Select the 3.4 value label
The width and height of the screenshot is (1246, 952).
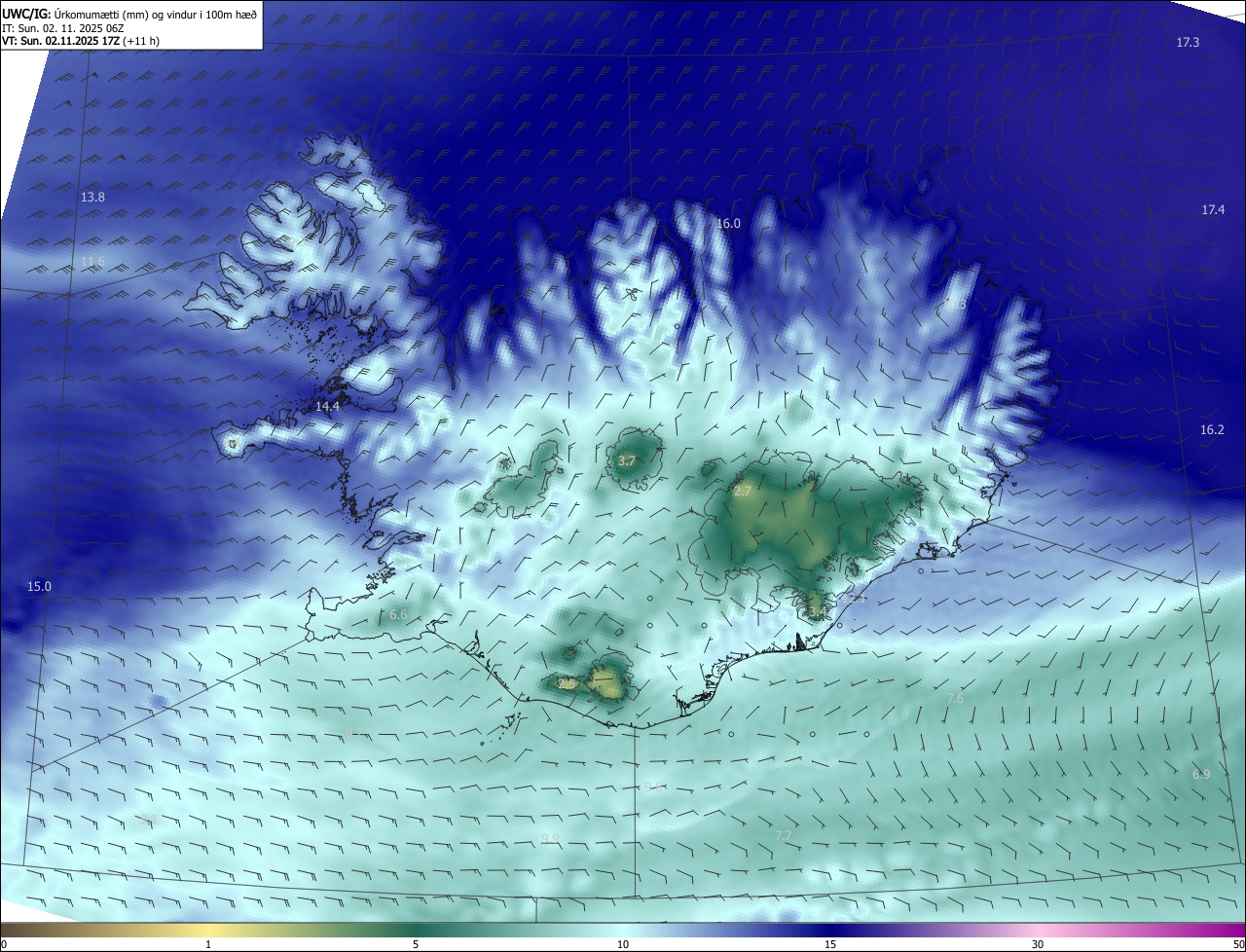click(817, 611)
